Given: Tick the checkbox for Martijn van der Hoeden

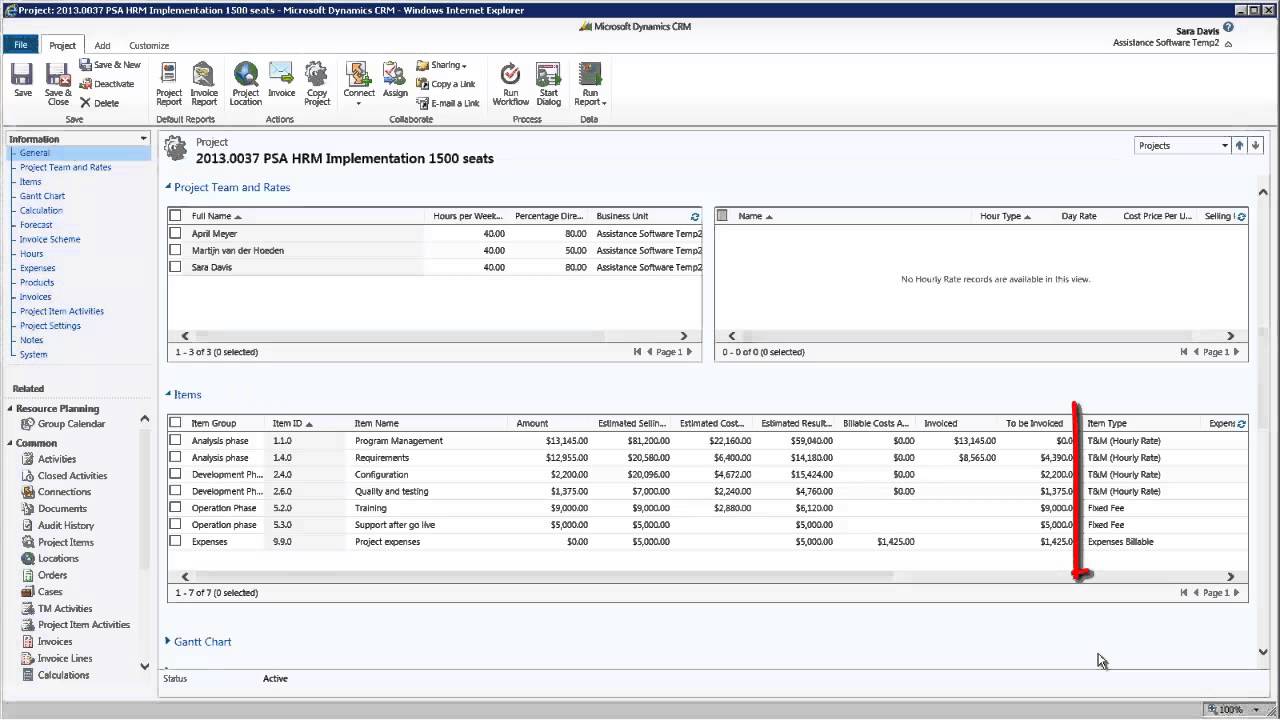Looking at the screenshot, I should [176, 250].
